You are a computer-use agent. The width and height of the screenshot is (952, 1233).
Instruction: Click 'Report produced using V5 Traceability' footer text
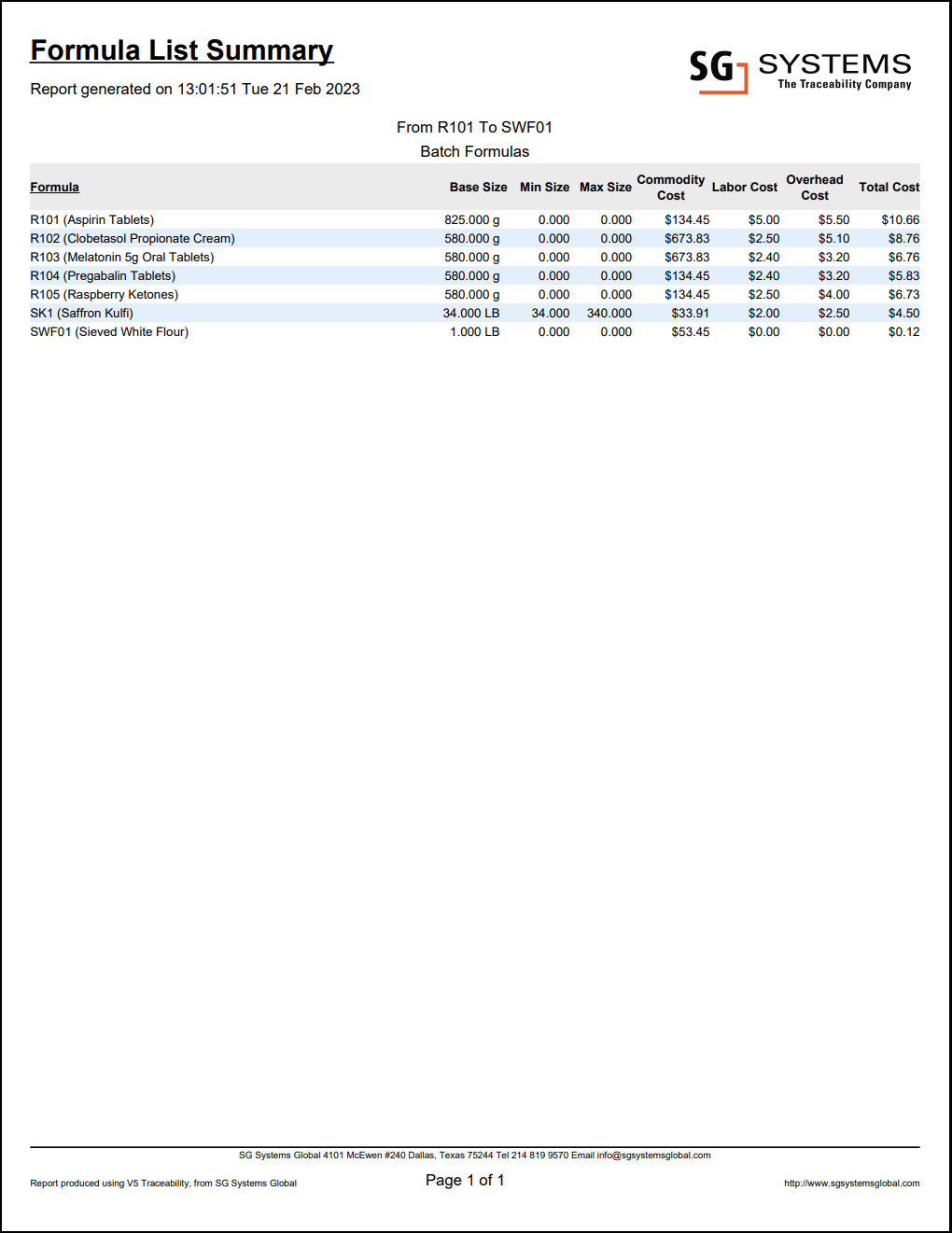click(x=163, y=1183)
